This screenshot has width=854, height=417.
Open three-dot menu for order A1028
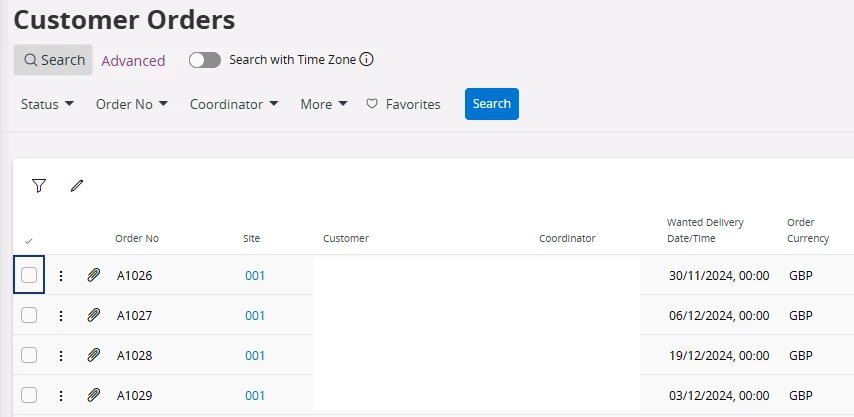click(x=61, y=356)
